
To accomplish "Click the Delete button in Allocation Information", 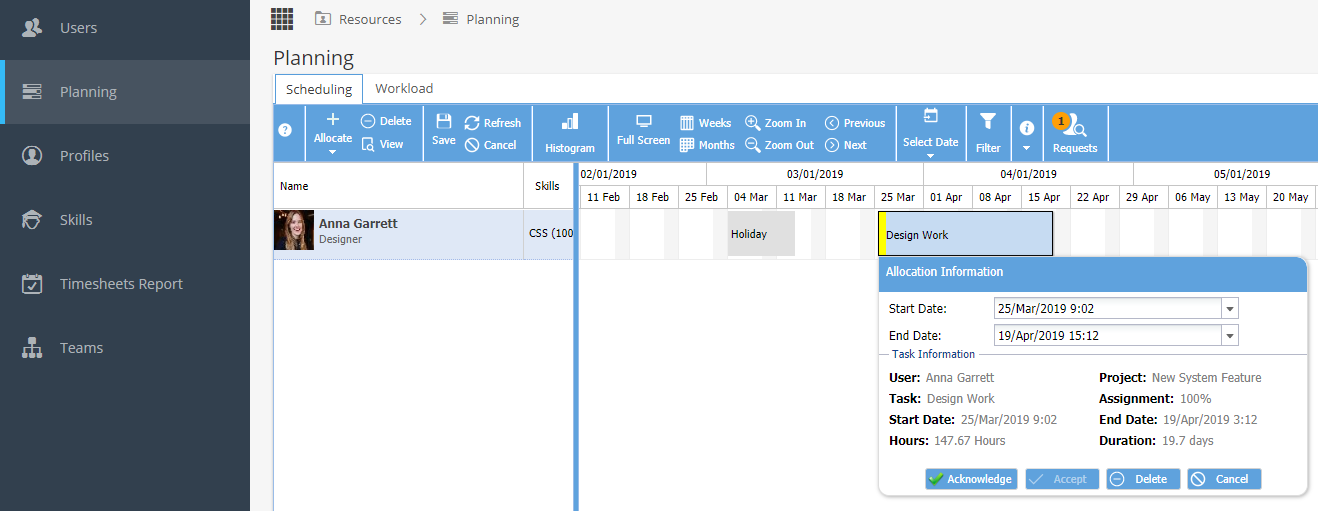I will click(x=1143, y=479).
